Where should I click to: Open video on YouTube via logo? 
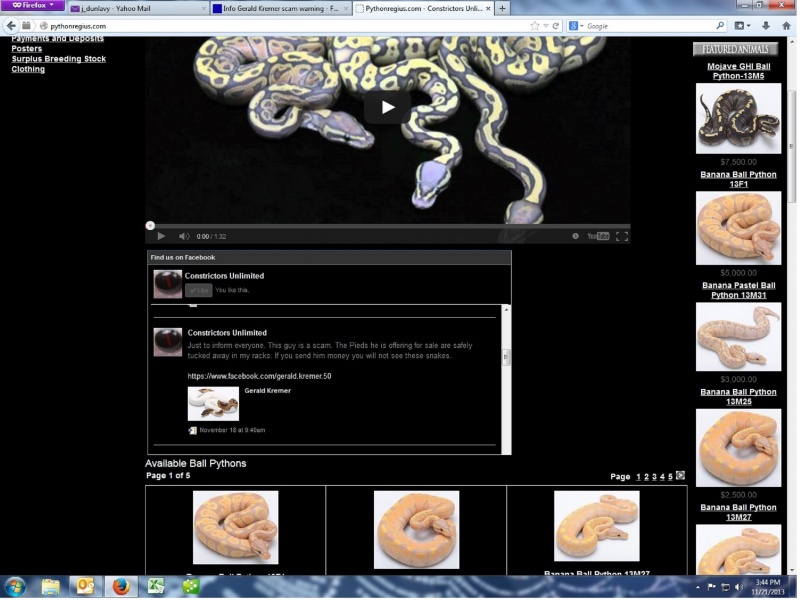pyautogui.click(x=598, y=236)
